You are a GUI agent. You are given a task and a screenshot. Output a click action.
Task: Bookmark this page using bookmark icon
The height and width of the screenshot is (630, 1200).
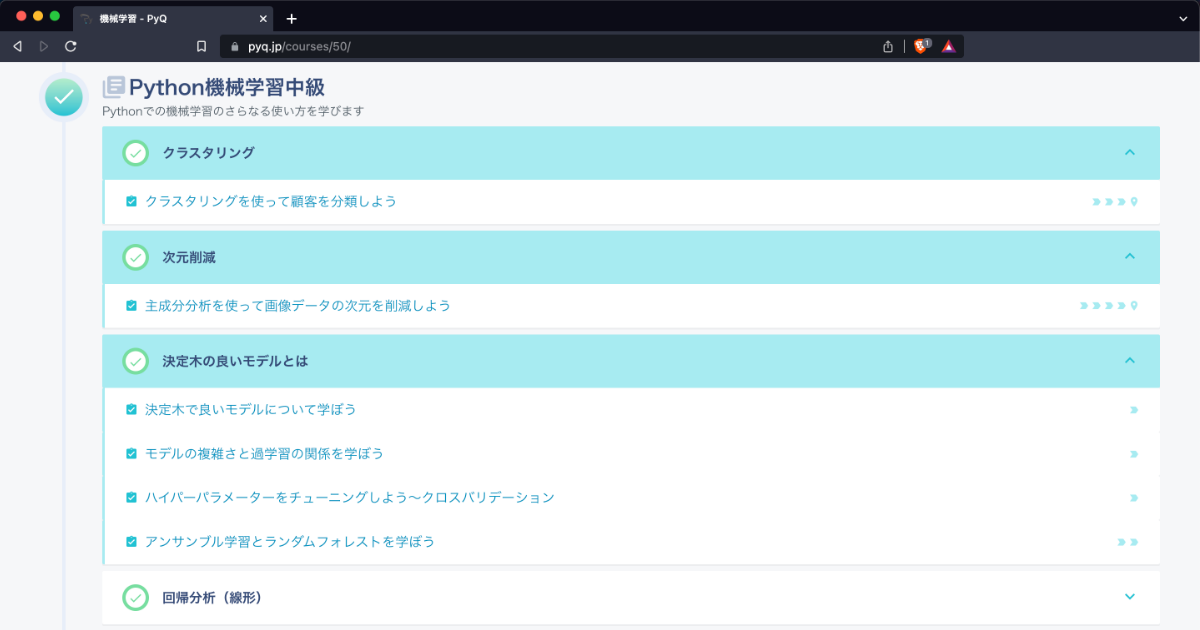[x=201, y=46]
